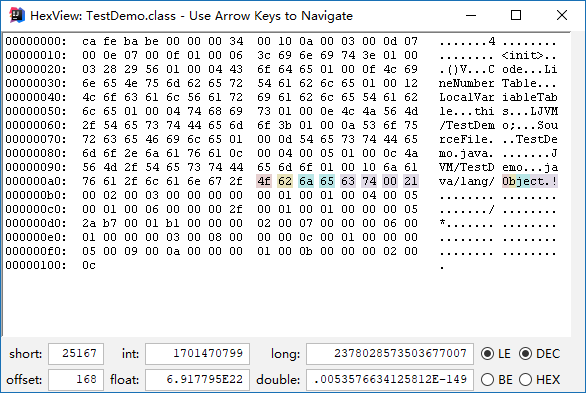The width and height of the screenshot is (586, 393).
Task: Select the BE radio button
Action: 487,380
